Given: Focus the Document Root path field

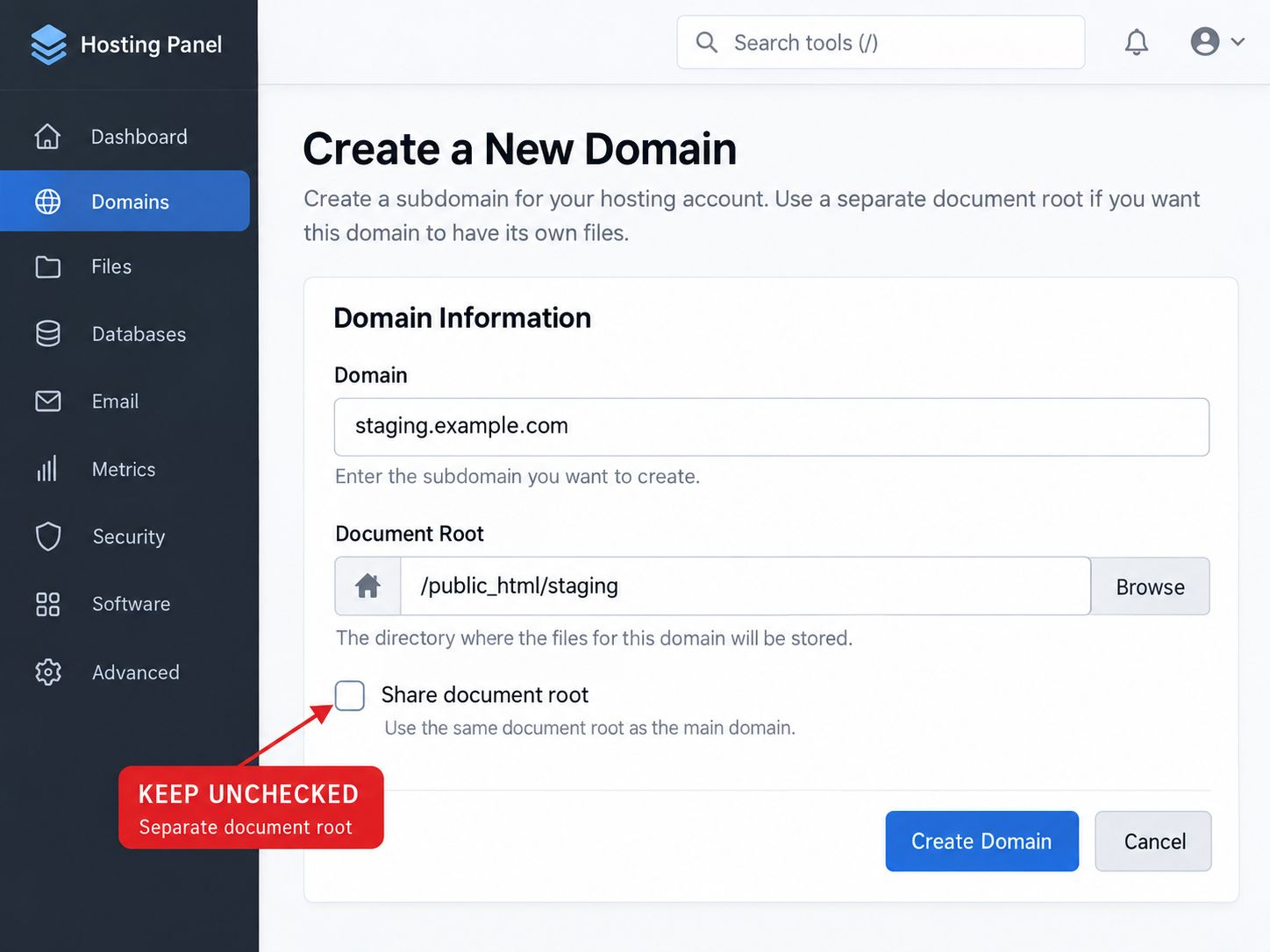Looking at the screenshot, I should click(746, 586).
